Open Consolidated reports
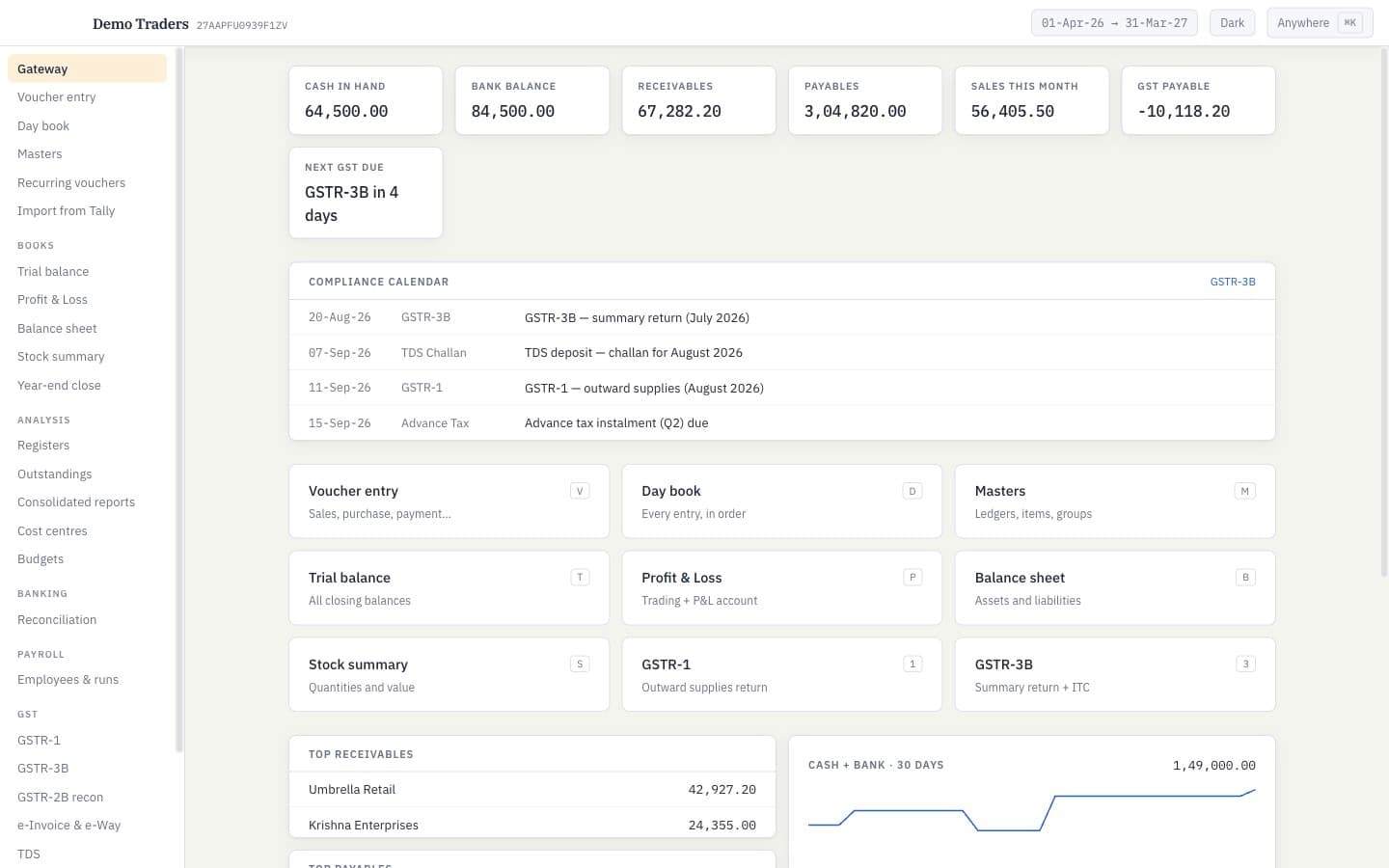 coord(87,502)
